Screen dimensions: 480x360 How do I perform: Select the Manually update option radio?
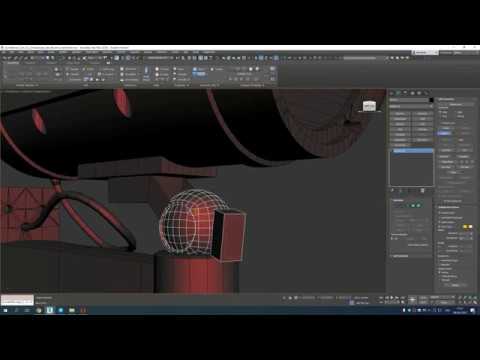[440, 280]
